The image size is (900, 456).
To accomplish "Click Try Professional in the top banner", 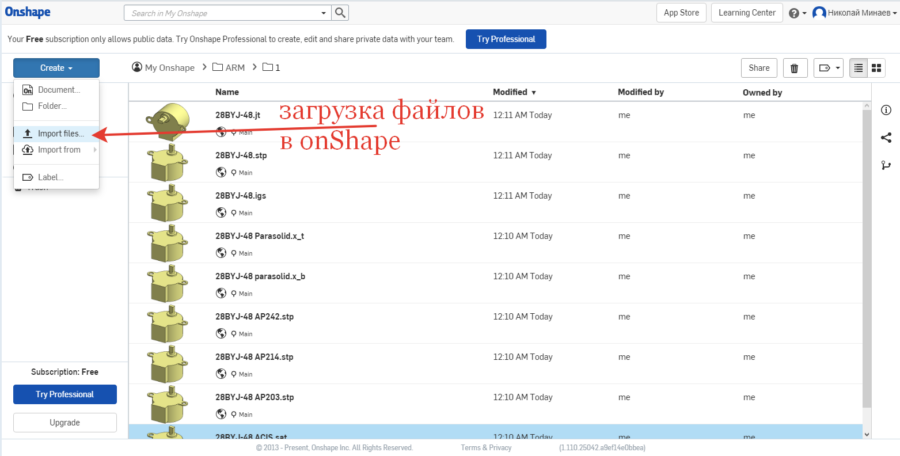I will (506, 39).
